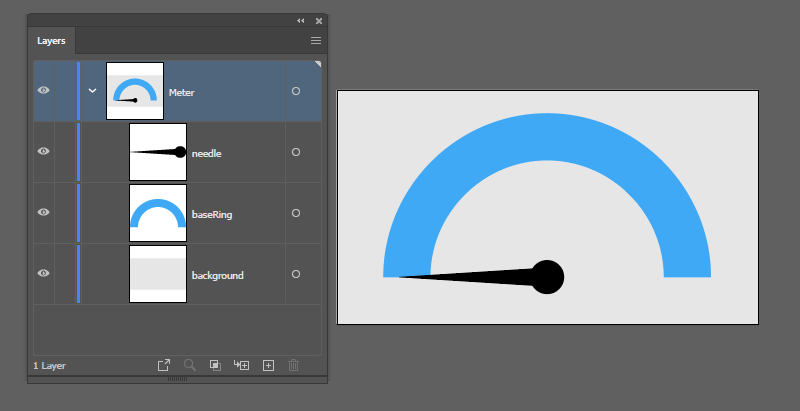Click the baseRing row target circle
The height and width of the screenshot is (411, 800).
pos(296,213)
